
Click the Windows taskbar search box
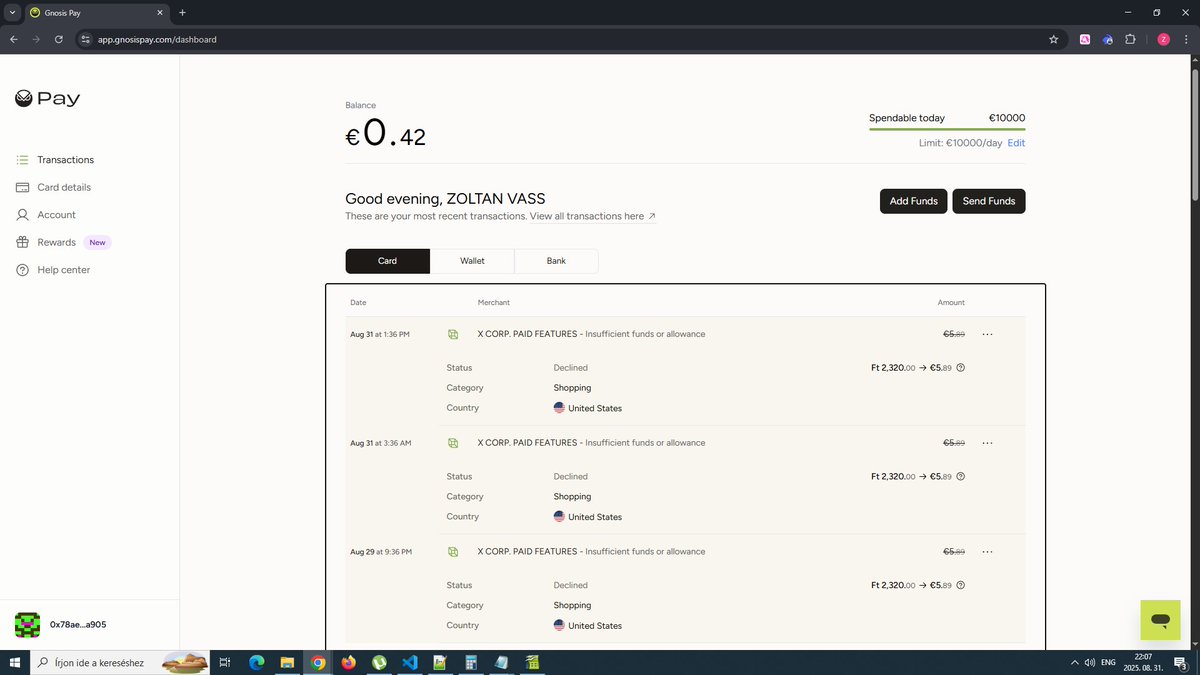click(x=120, y=662)
